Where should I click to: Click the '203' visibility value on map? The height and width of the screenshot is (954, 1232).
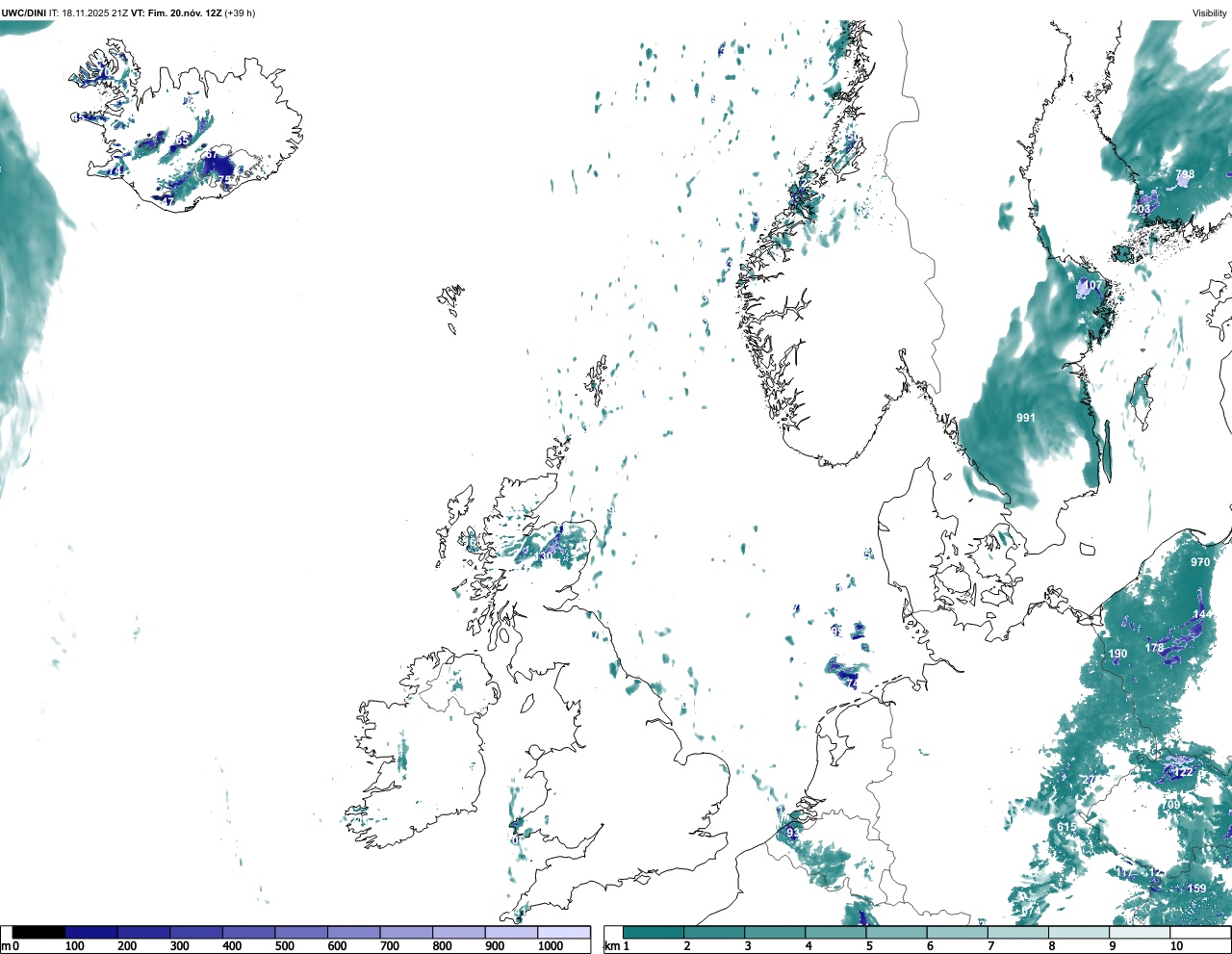point(1142,209)
